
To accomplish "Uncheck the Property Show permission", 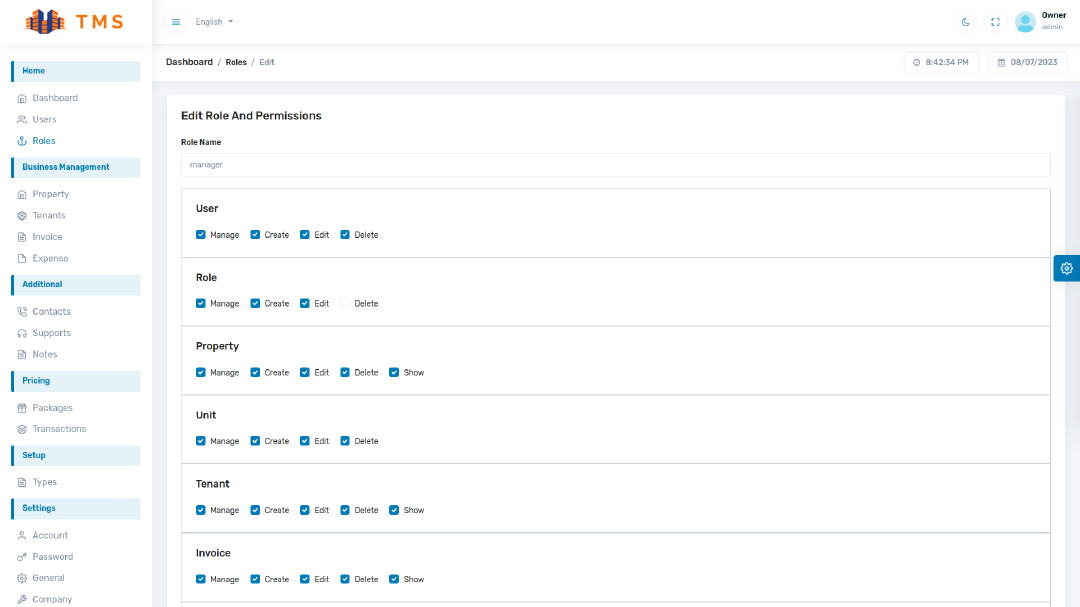I will tap(394, 372).
